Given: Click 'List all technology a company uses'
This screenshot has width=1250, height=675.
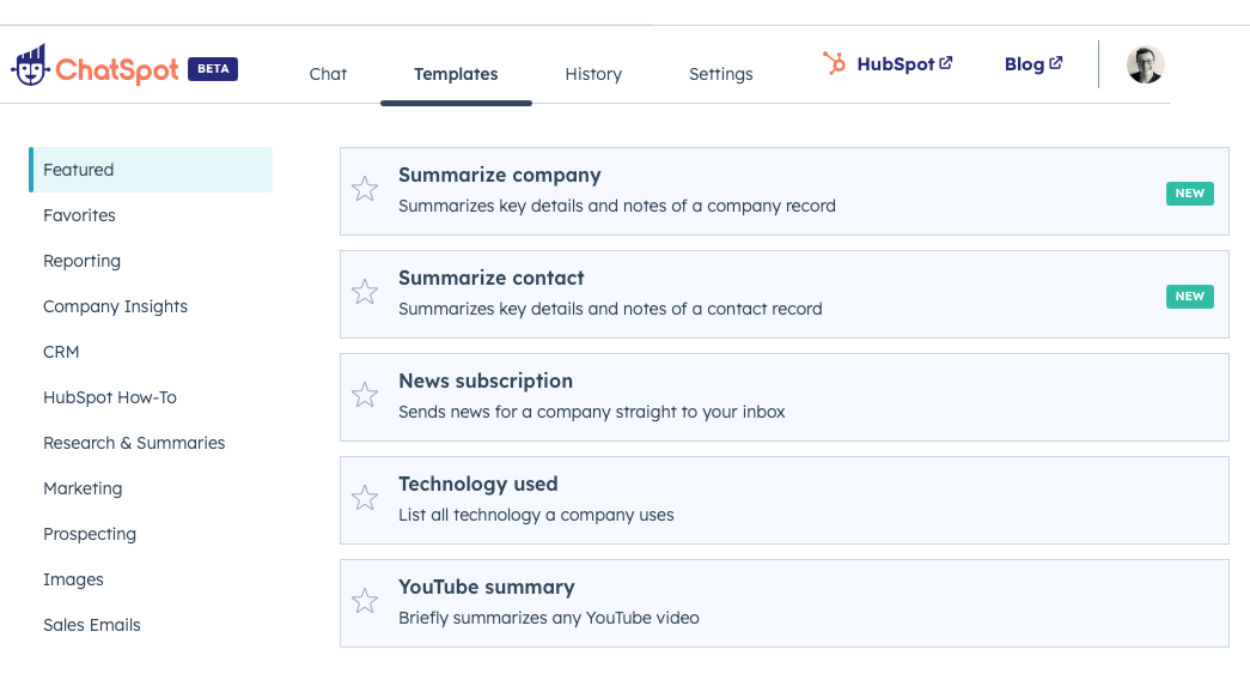Looking at the screenshot, I should [x=536, y=515].
